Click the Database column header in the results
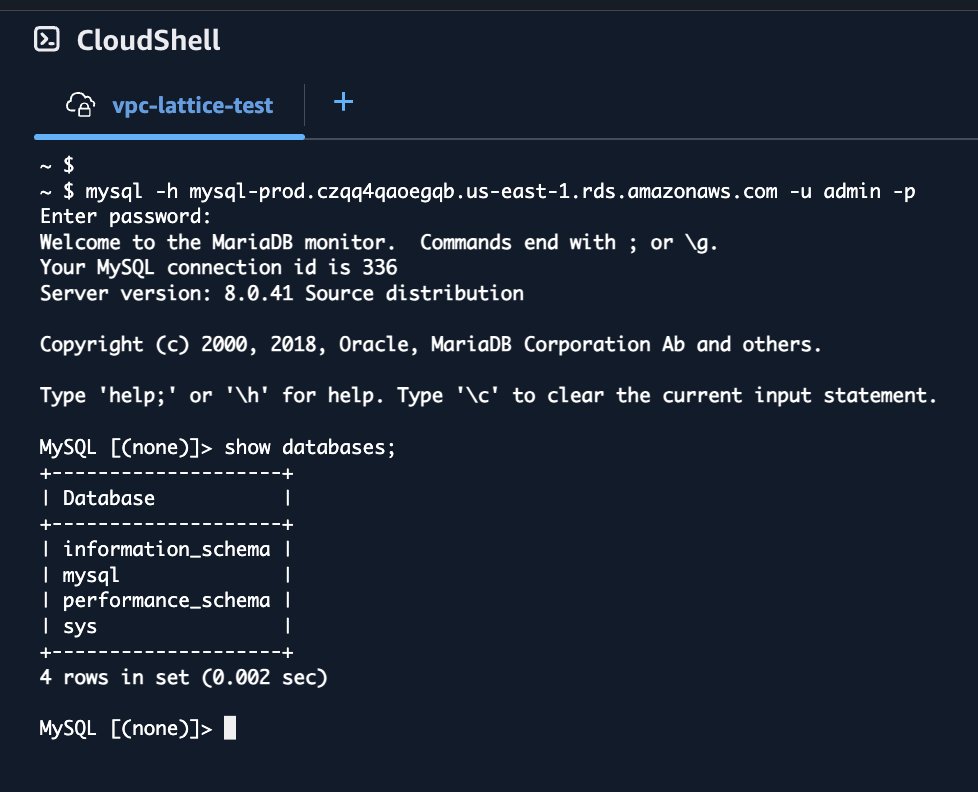Viewport: 978px width, 792px height. (x=110, y=498)
